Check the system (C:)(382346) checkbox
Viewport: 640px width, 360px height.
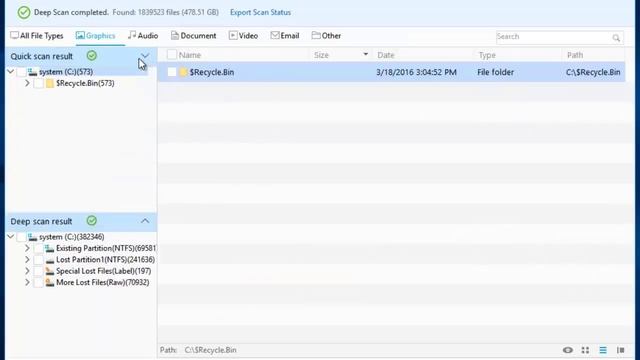point(21,237)
